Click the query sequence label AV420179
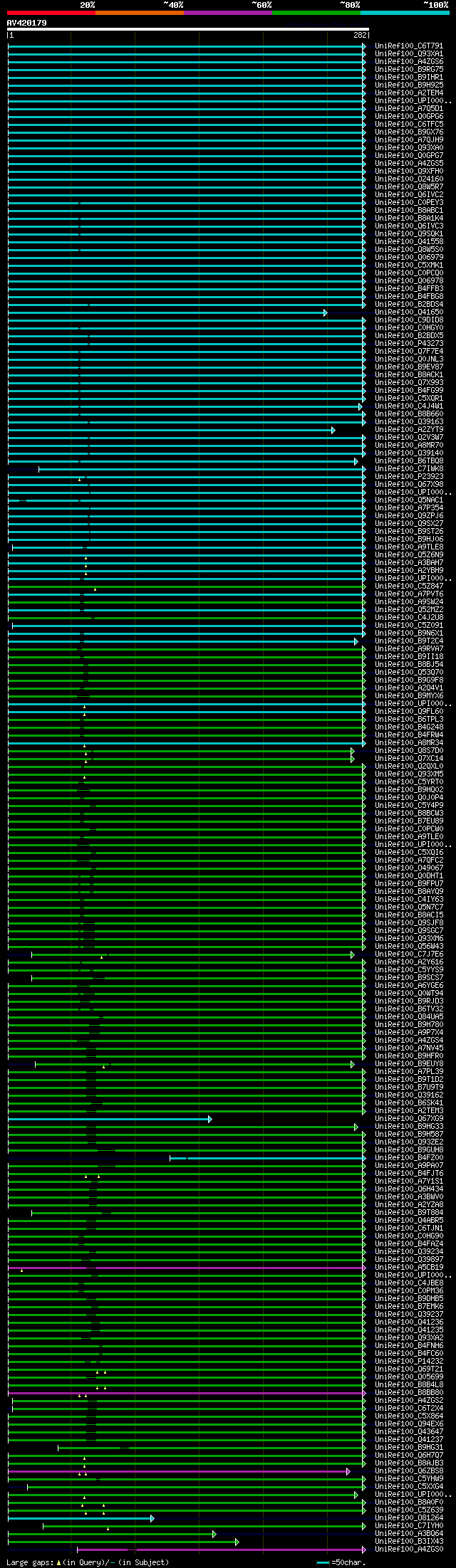Screen dimensions: 456x1568 click(x=27, y=23)
